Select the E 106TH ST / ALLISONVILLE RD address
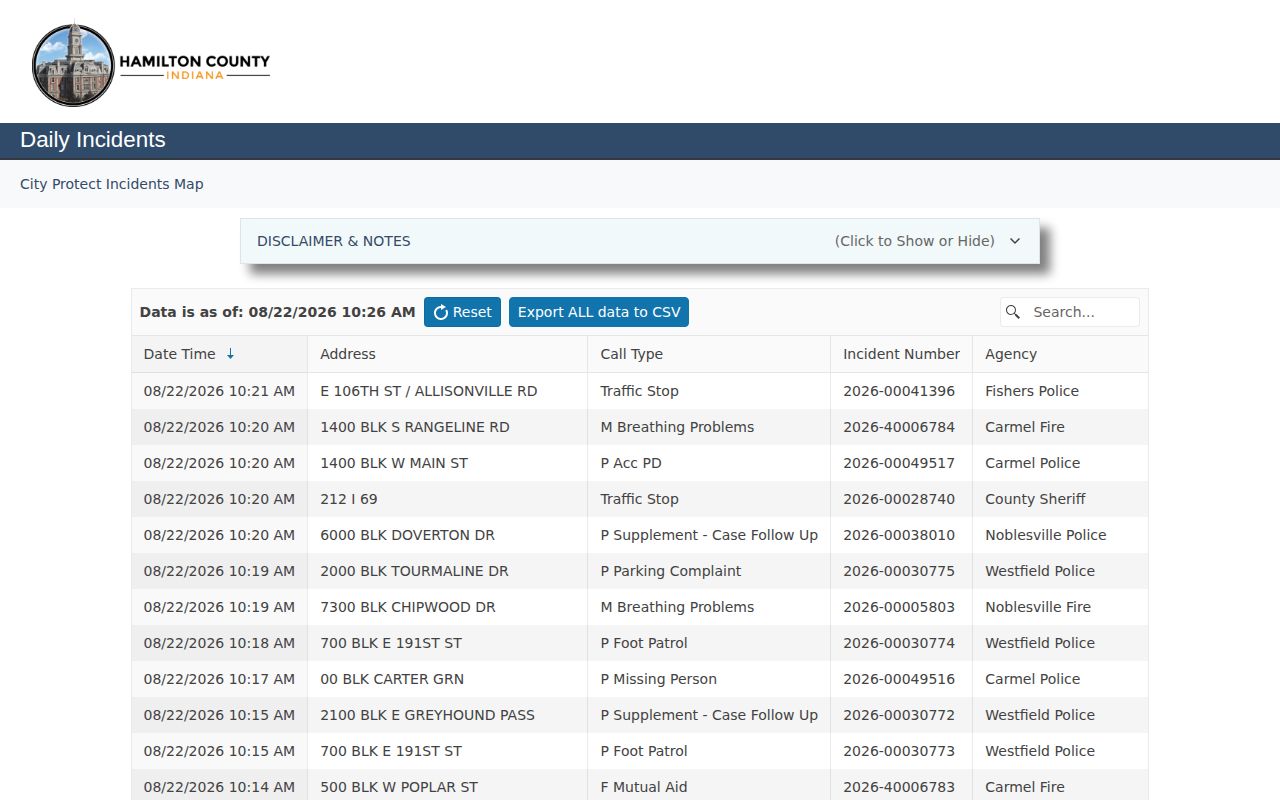This screenshot has height=800, width=1280. (x=428, y=391)
